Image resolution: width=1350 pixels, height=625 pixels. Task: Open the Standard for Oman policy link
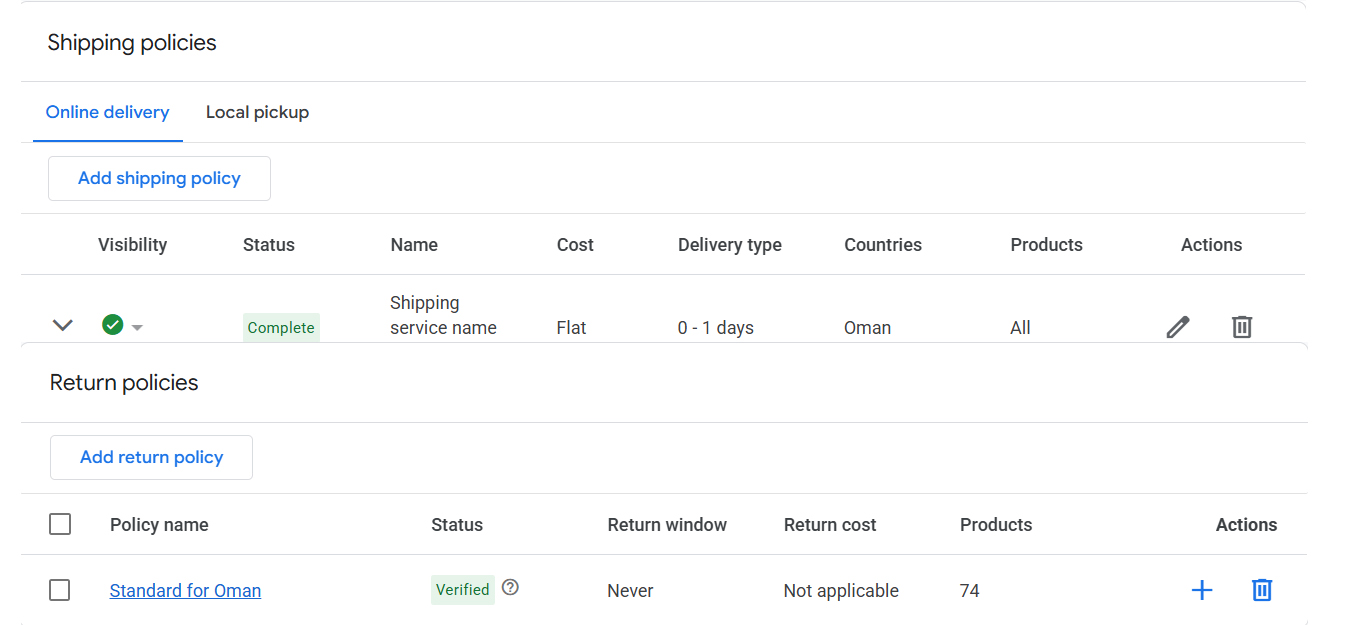point(185,591)
